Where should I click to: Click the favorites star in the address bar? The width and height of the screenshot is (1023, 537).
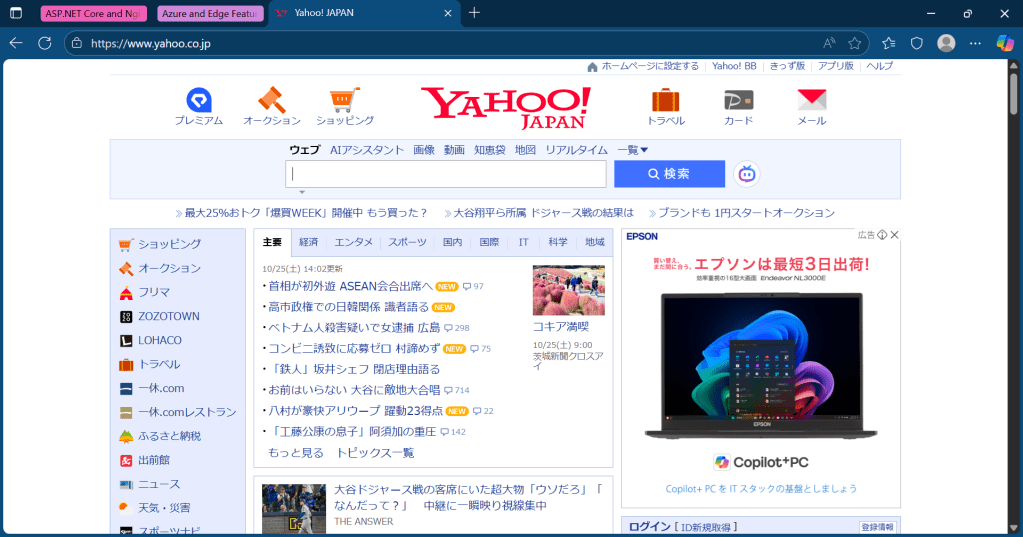pos(855,43)
